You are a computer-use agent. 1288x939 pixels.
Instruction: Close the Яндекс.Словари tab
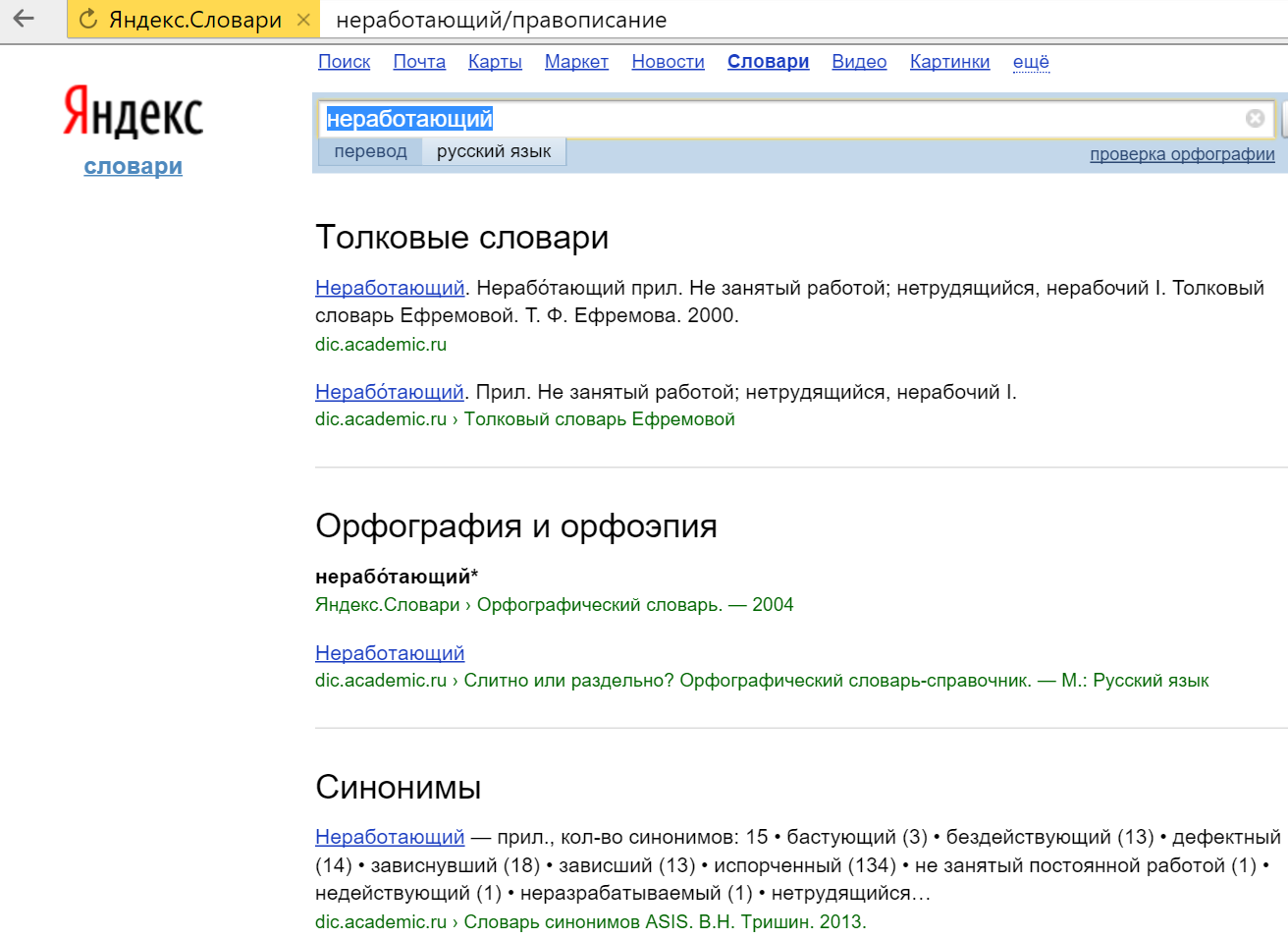(x=303, y=20)
